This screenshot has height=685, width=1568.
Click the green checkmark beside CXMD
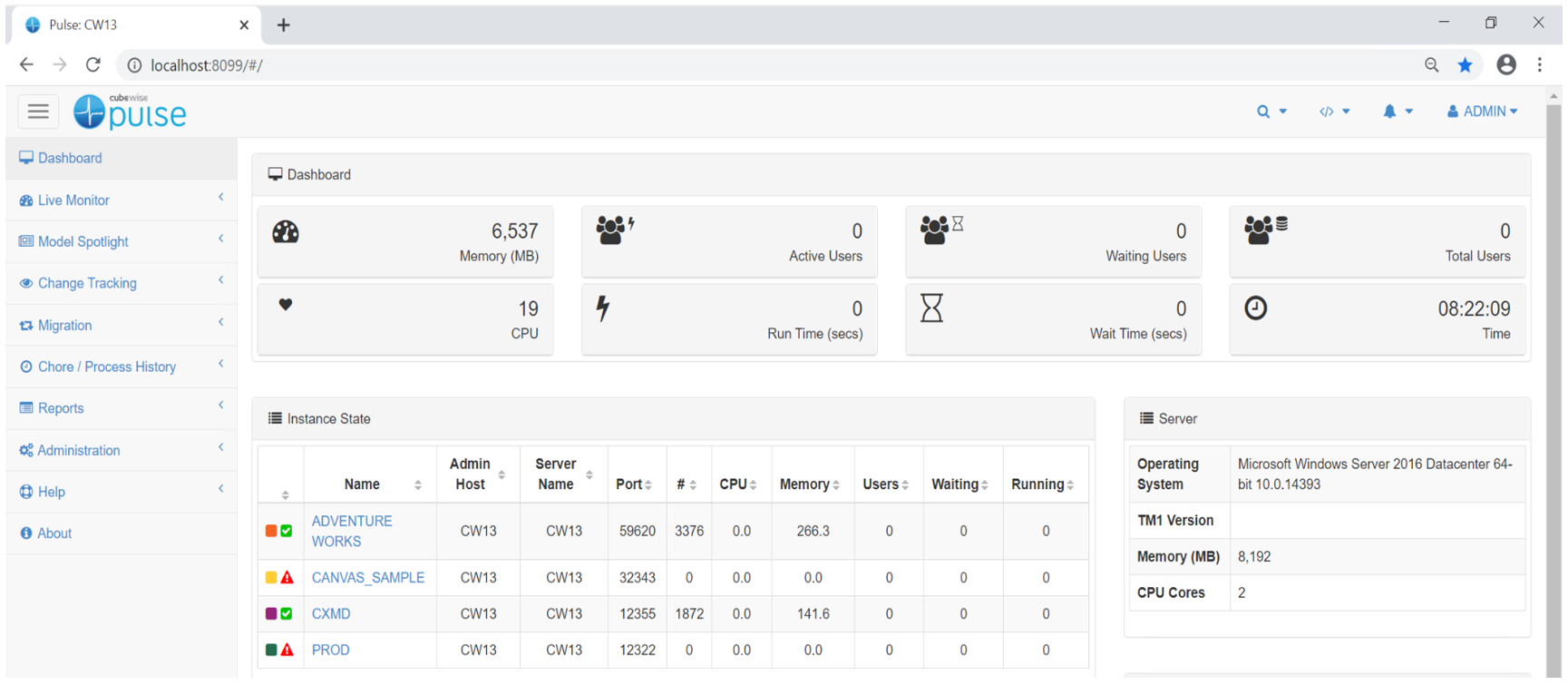point(287,613)
